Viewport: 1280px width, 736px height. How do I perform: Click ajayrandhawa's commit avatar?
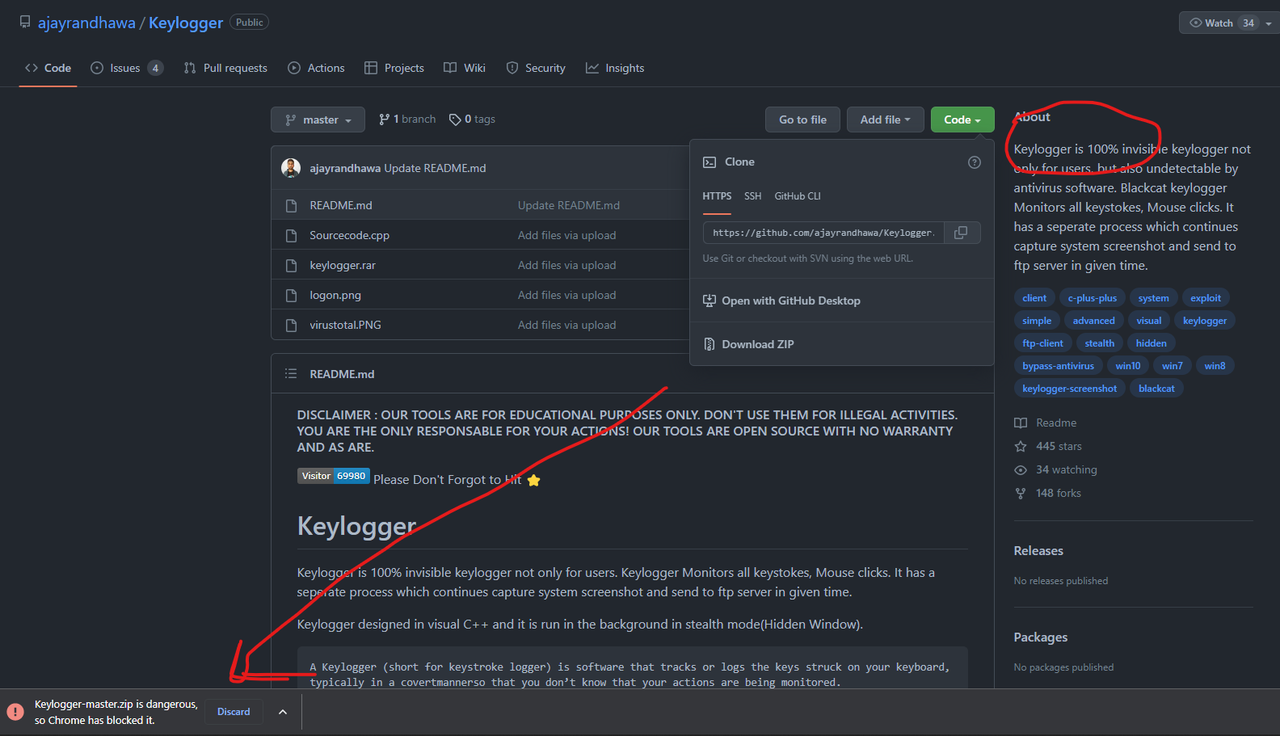pos(291,168)
